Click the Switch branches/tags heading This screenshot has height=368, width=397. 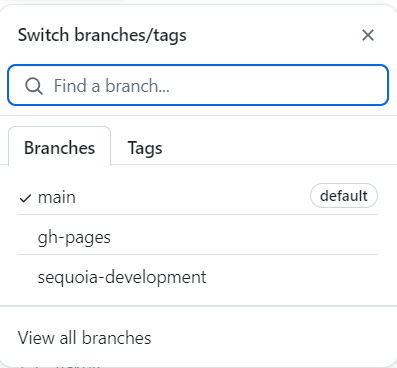click(102, 35)
